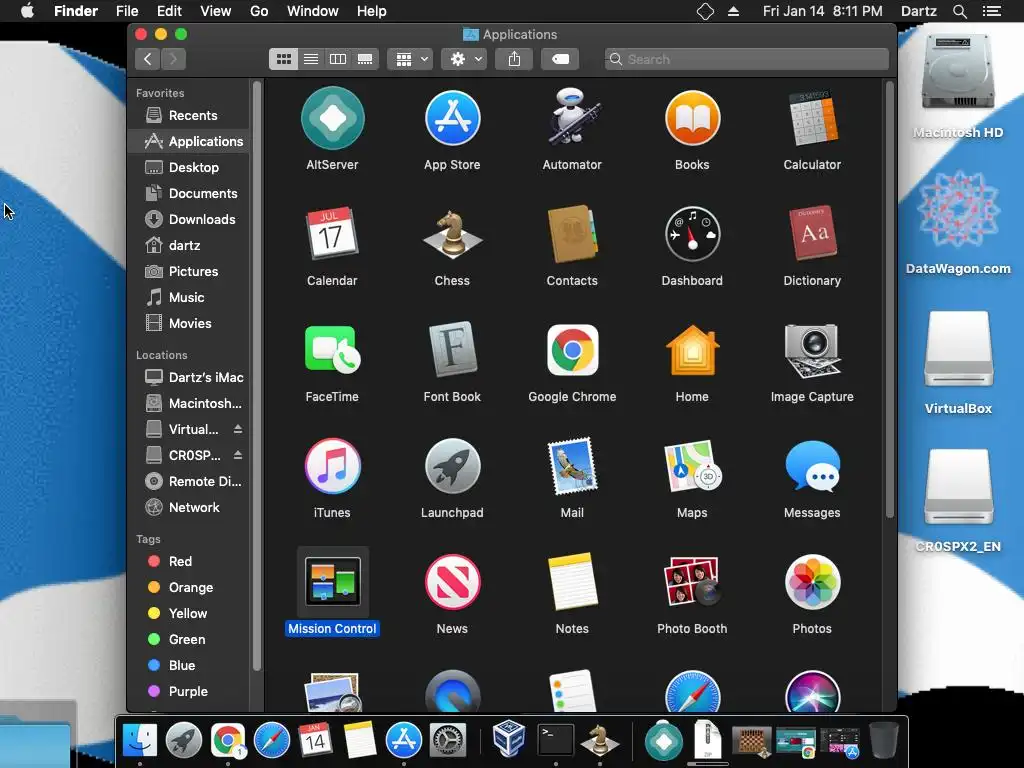Select the Books app icon

(692, 118)
